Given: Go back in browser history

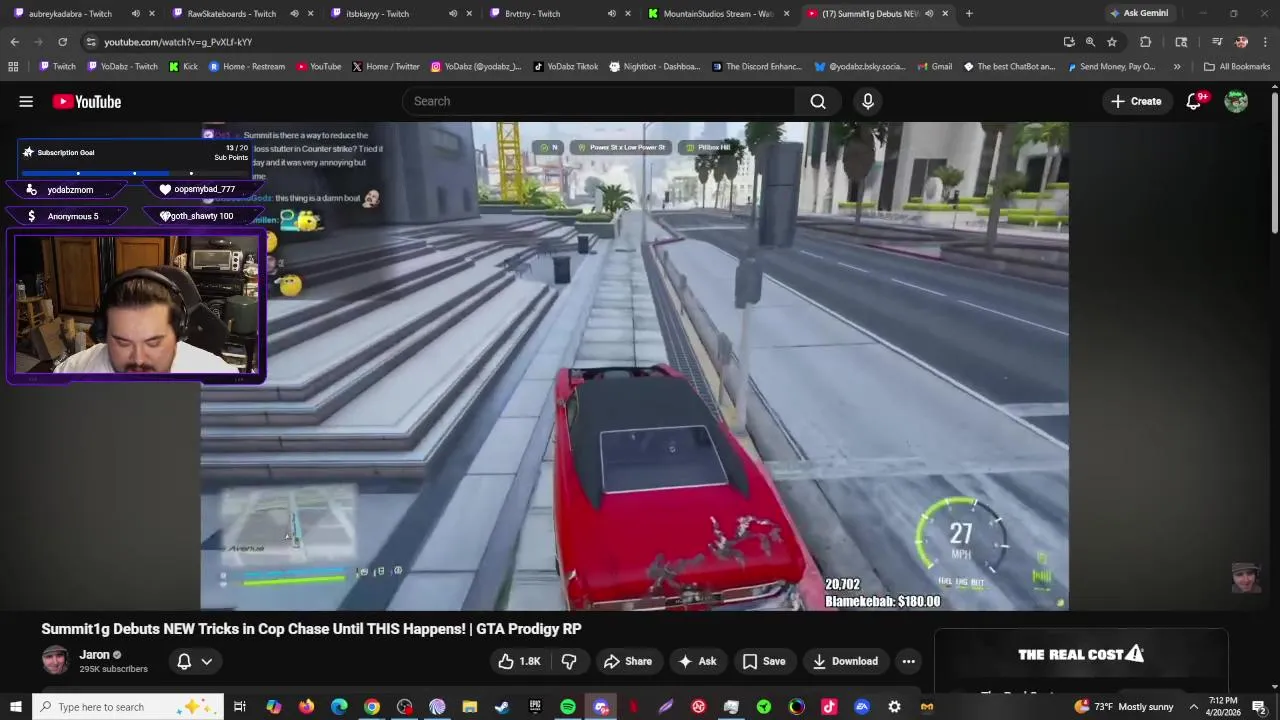Looking at the screenshot, I should coord(14,42).
